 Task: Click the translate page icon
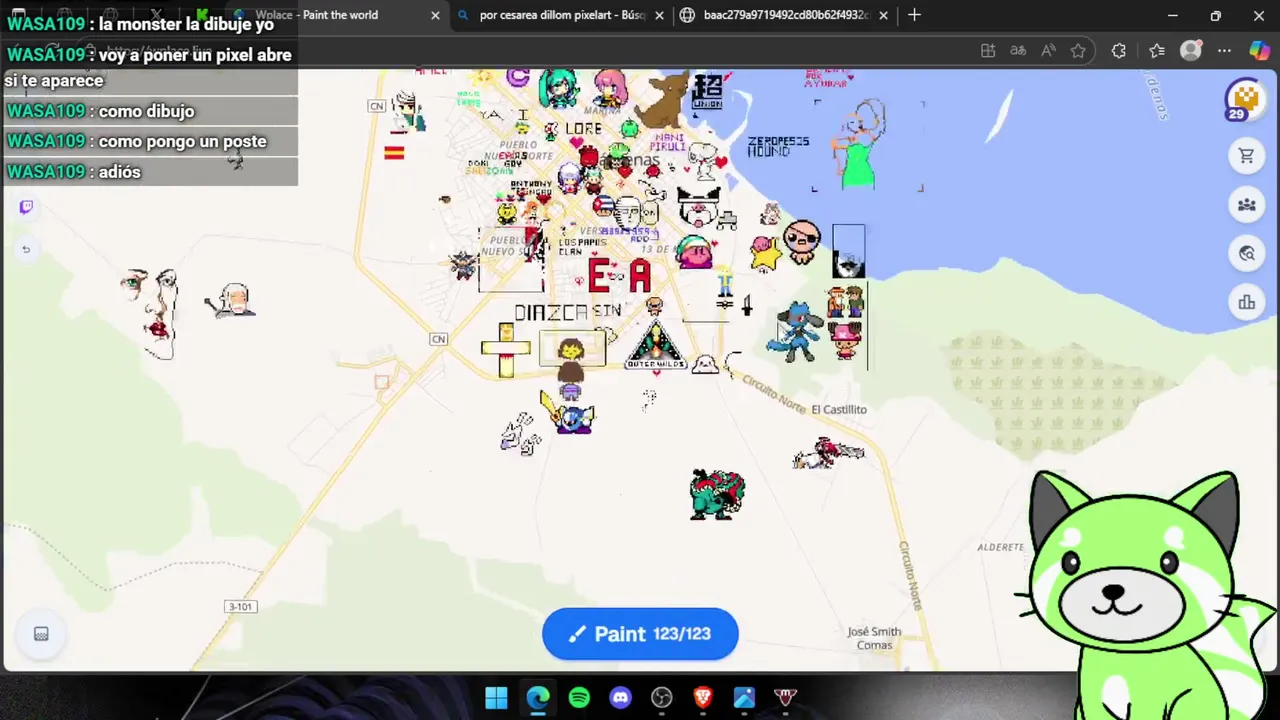pyautogui.click(x=1018, y=51)
